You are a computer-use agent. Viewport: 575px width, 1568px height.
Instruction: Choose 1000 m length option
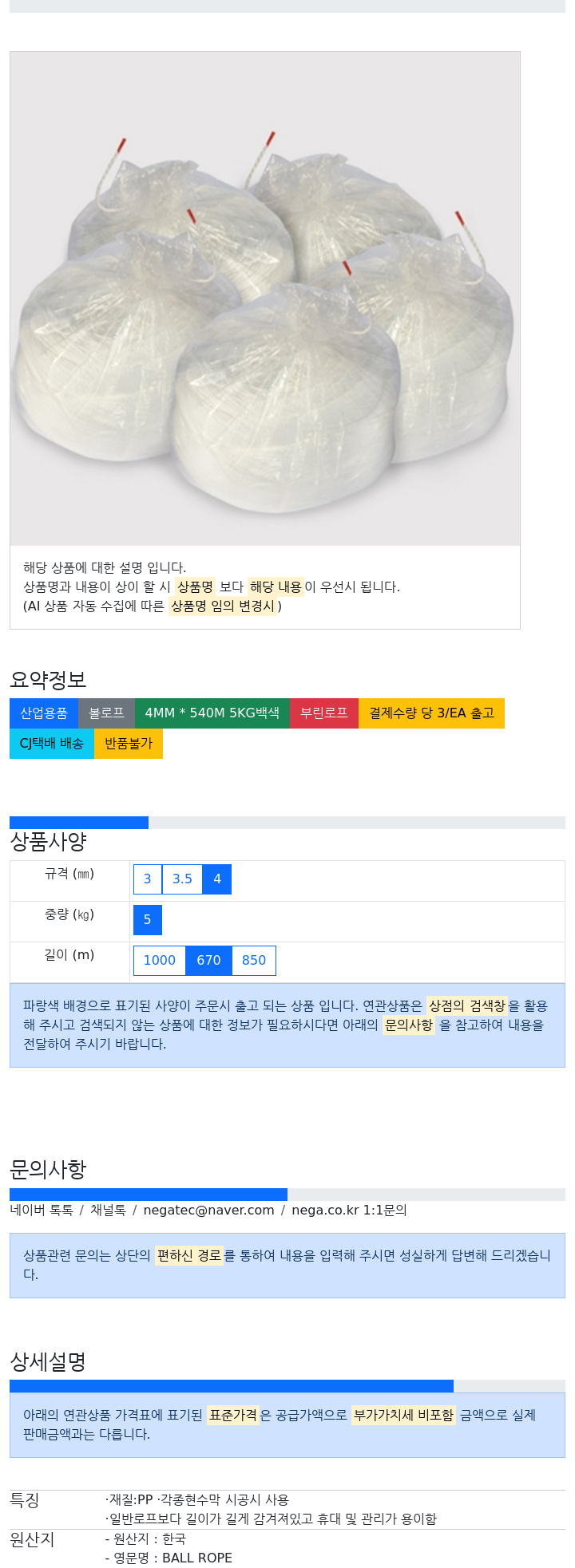click(160, 961)
